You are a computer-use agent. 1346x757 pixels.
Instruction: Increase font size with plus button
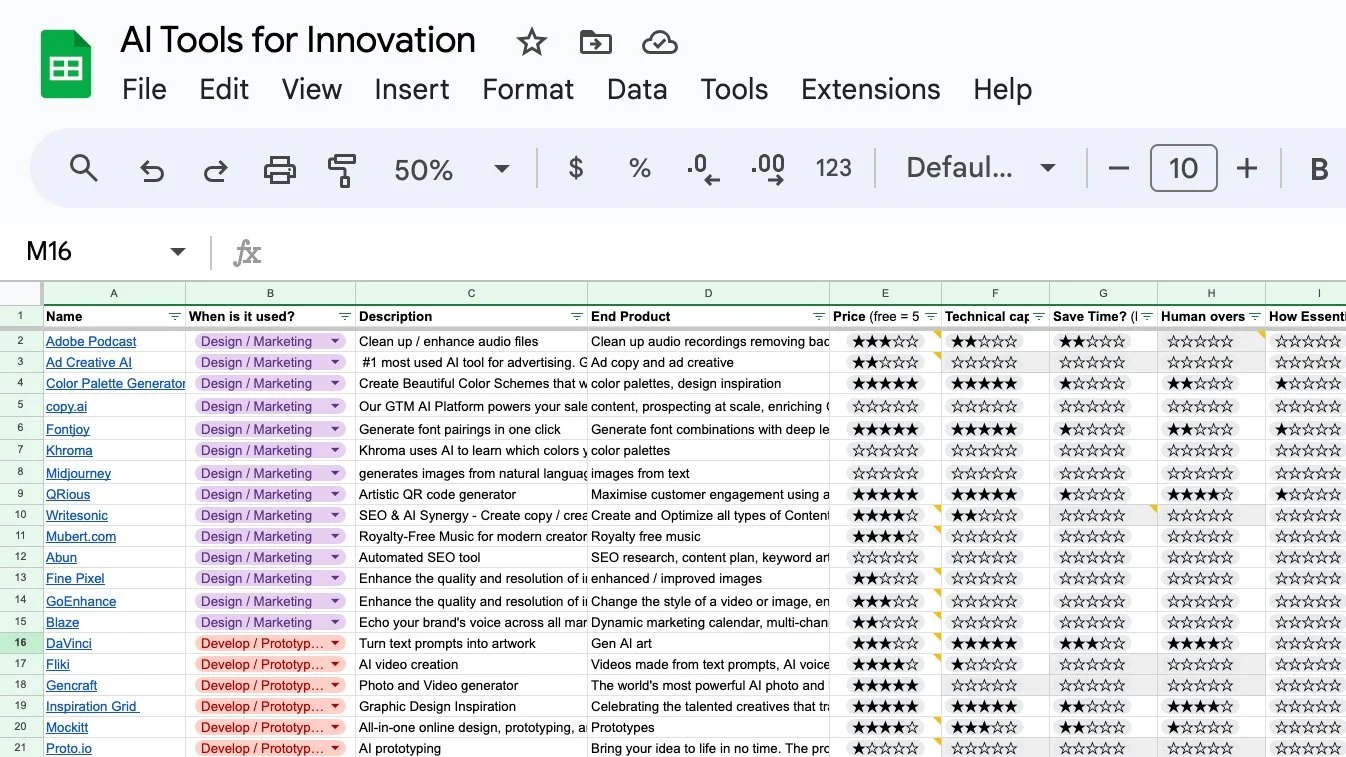[x=1246, y=168]
